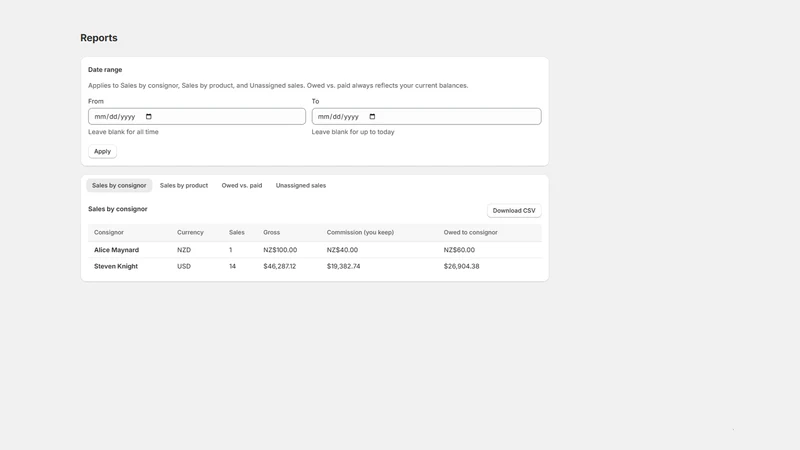Click the USD currency cell
Viewport: 800px width, 450px height.
click(184, 266)
